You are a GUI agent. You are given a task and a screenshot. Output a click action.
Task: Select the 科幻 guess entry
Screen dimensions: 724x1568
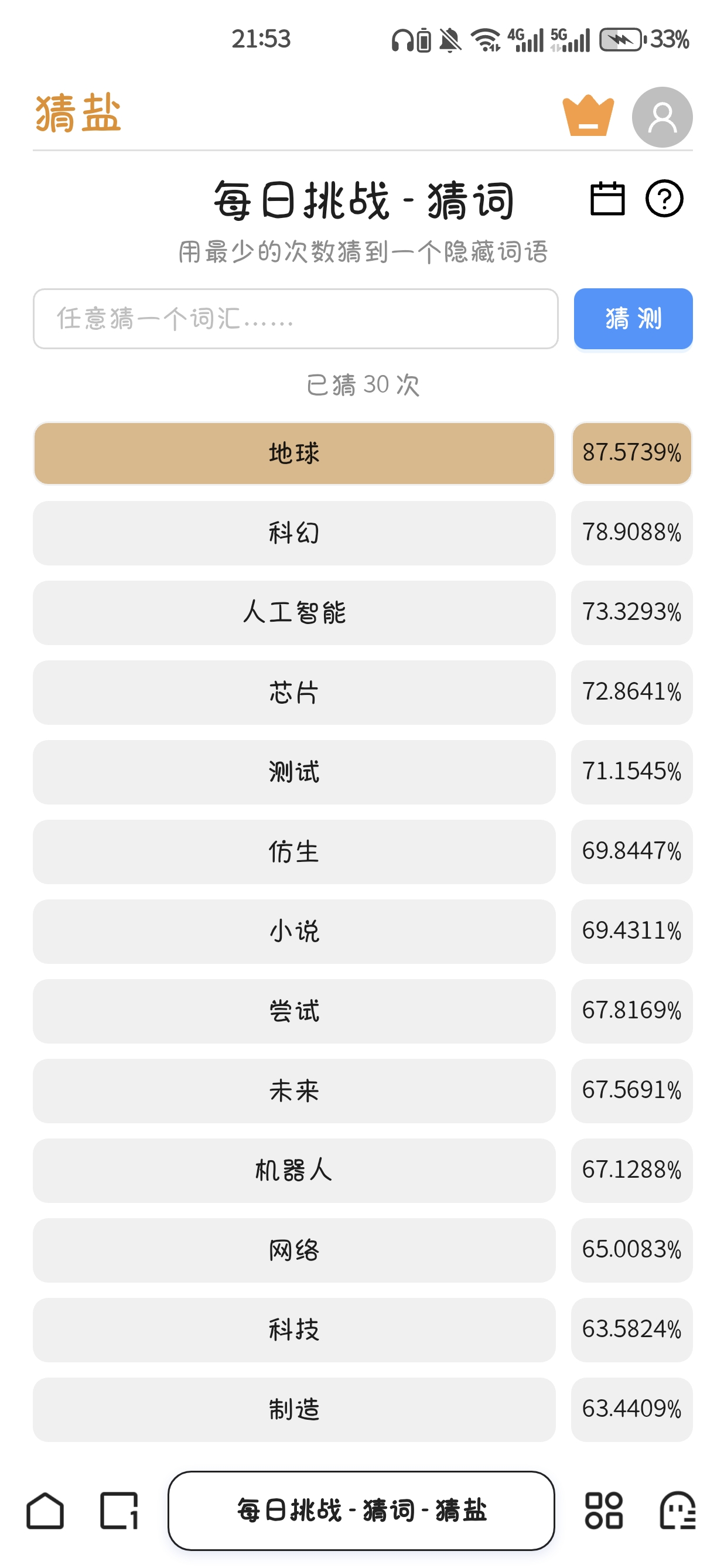[x=294, y=533]
